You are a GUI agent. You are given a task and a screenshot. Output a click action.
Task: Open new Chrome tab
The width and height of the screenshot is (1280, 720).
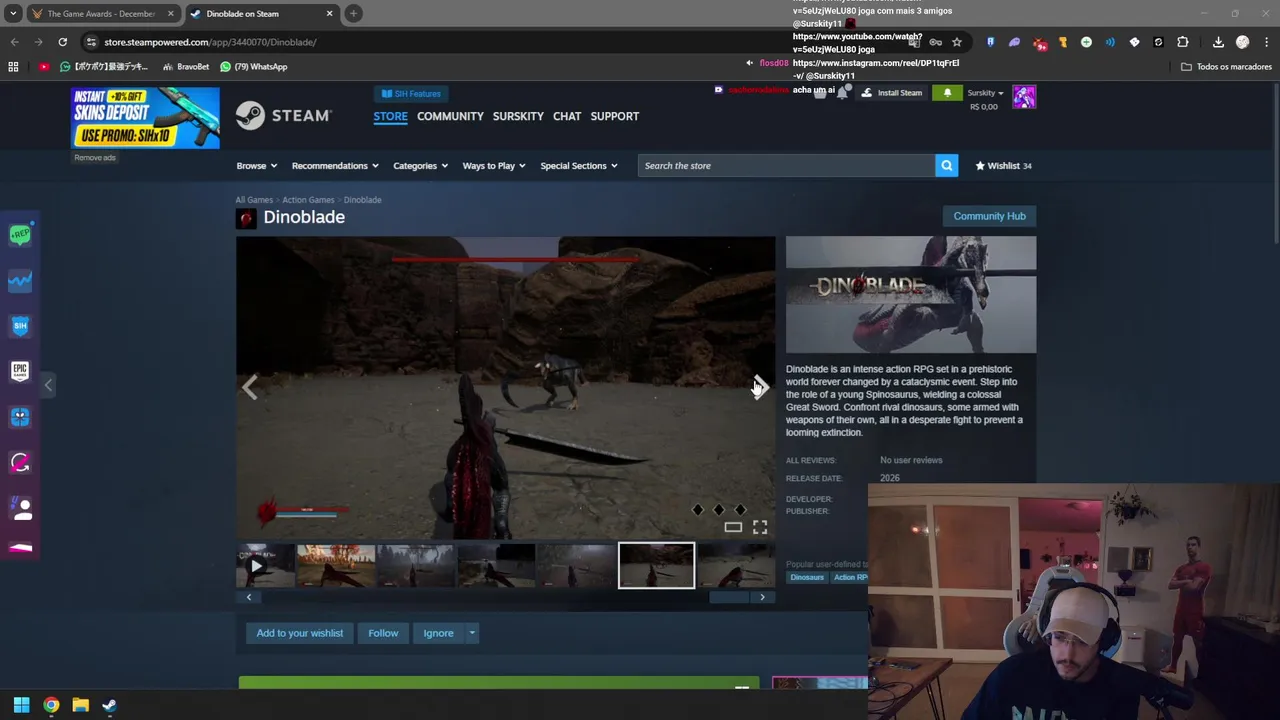pos(353,14)
